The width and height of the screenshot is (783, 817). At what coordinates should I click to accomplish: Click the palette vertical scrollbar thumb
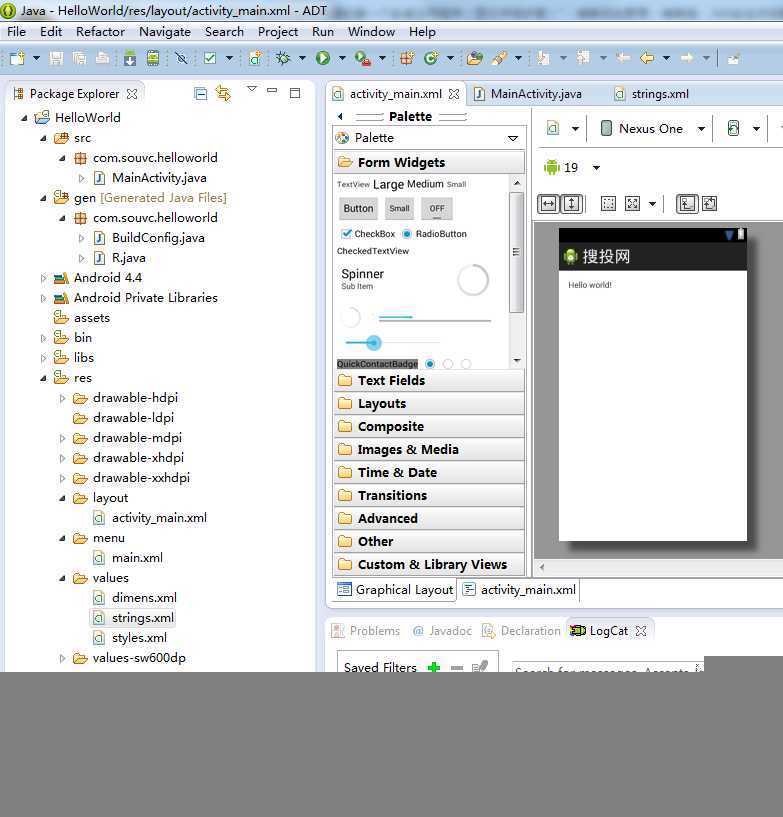pos(516,252)
